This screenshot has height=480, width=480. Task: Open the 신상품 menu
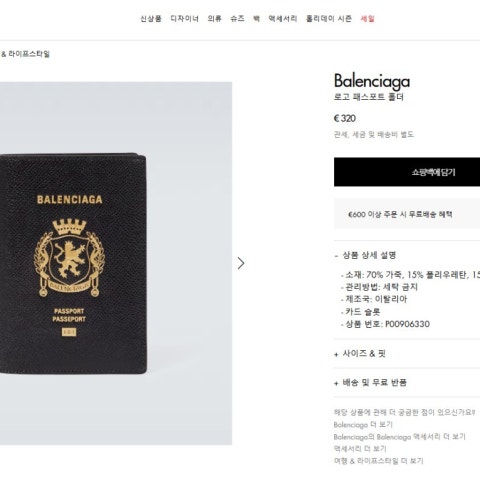coord(151,19)
